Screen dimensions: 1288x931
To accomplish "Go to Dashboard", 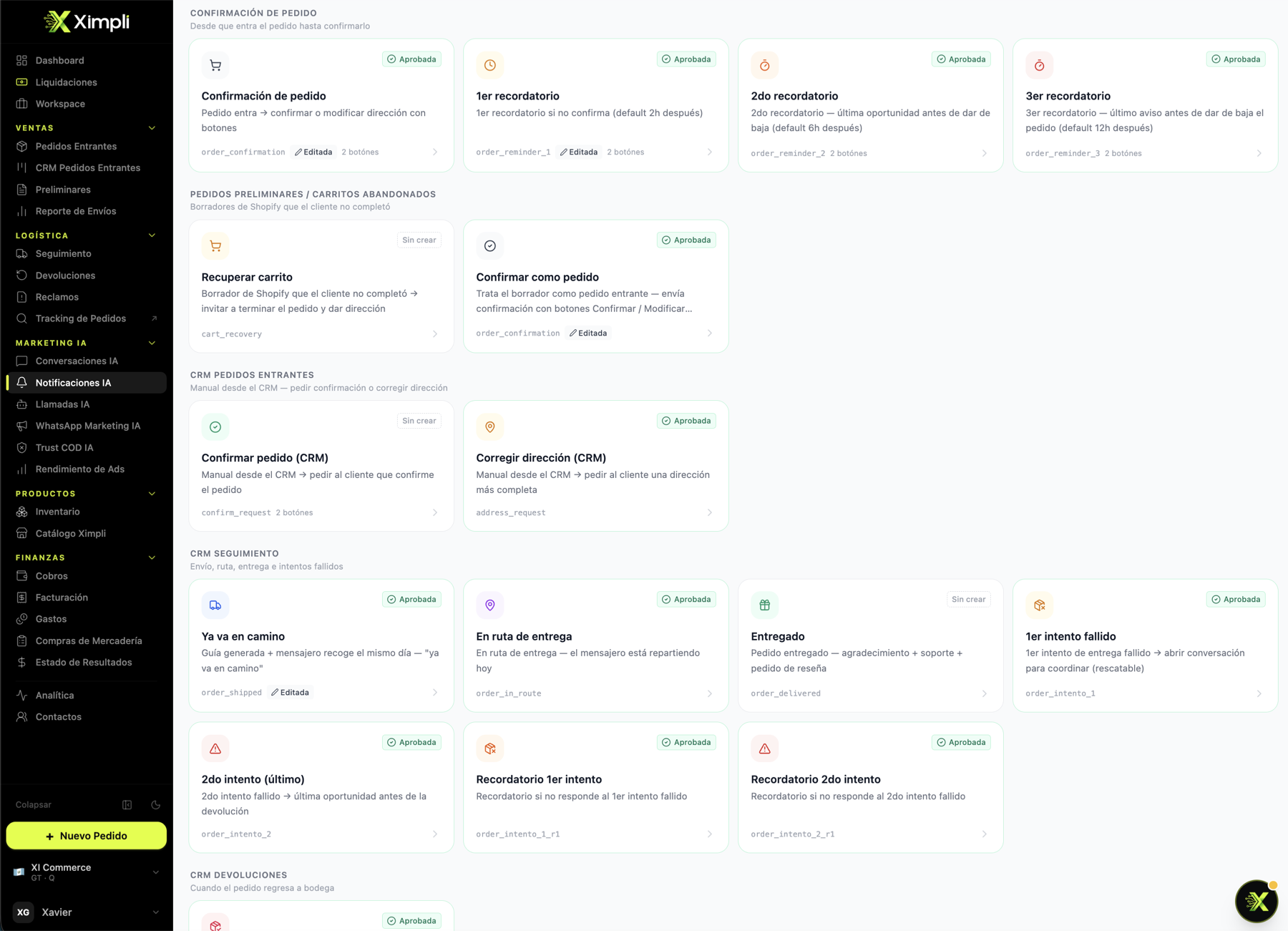I will pyautogui.click(x=86, y=61).
